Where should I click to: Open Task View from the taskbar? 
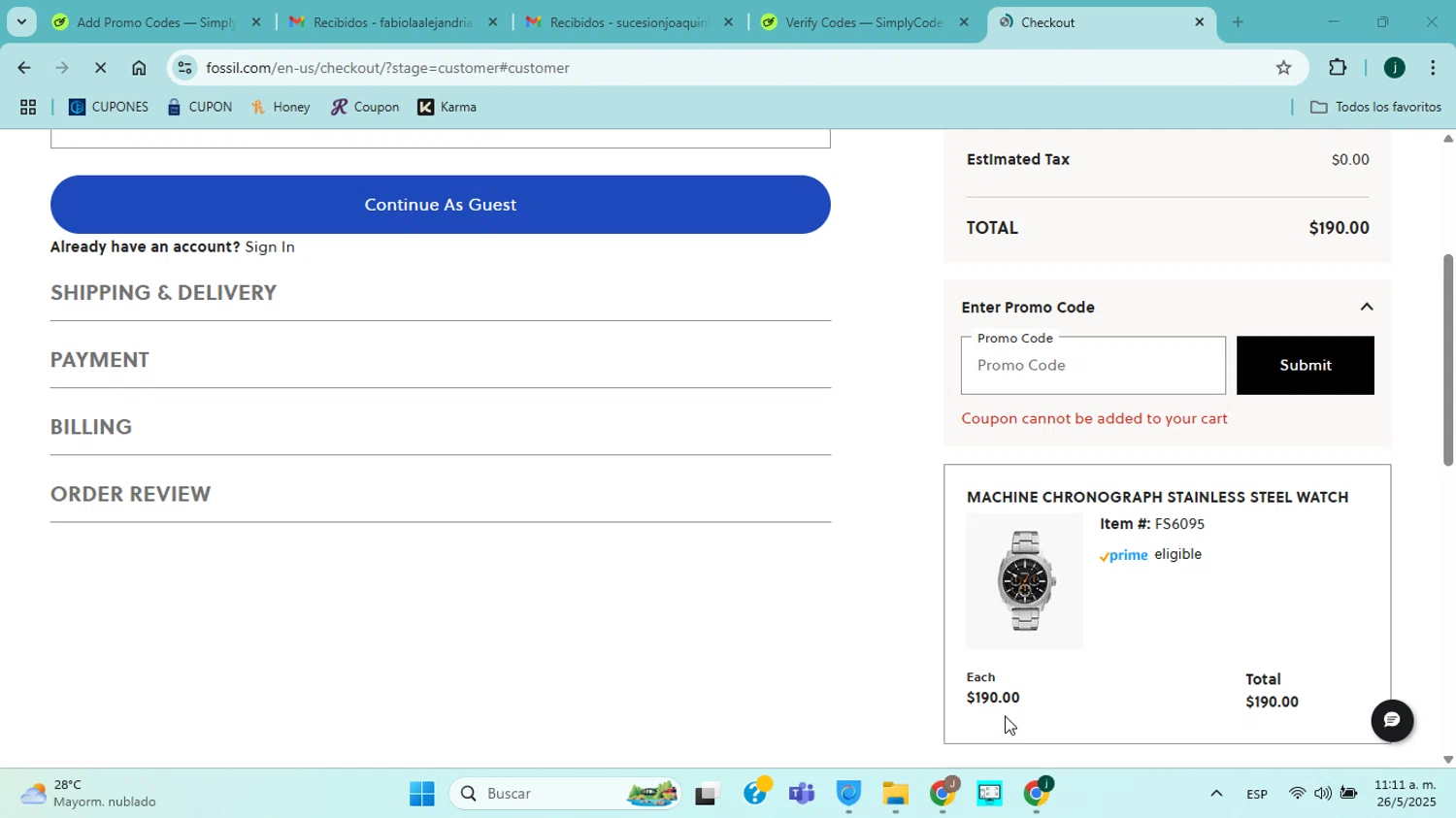[707, 795]
